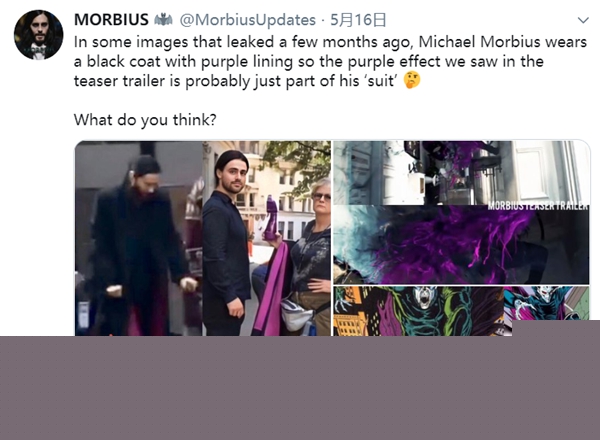Open the photo of the man standing beside the woman
The image size is (600, 440).
(267, 238)
